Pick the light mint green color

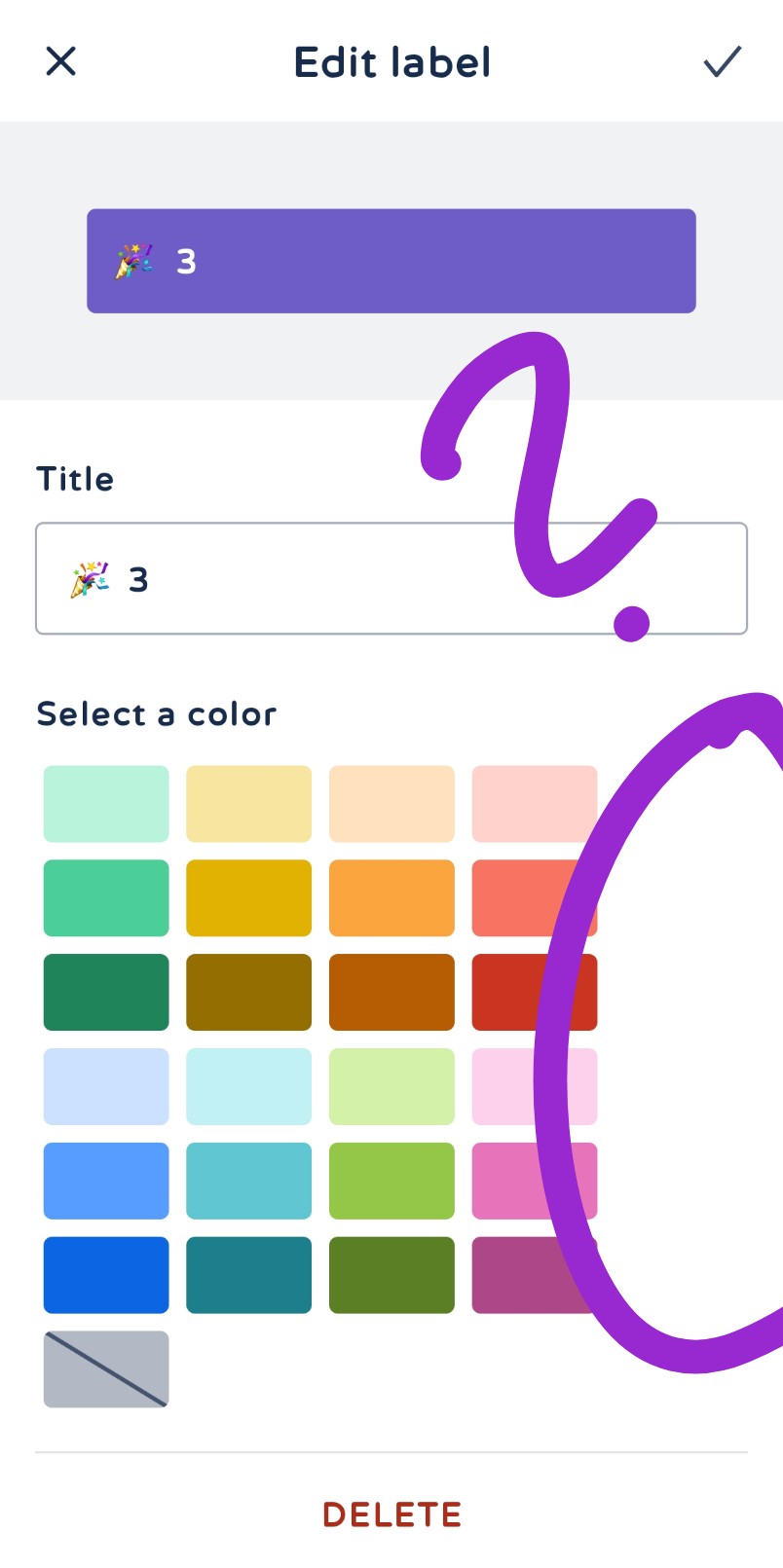106,803
